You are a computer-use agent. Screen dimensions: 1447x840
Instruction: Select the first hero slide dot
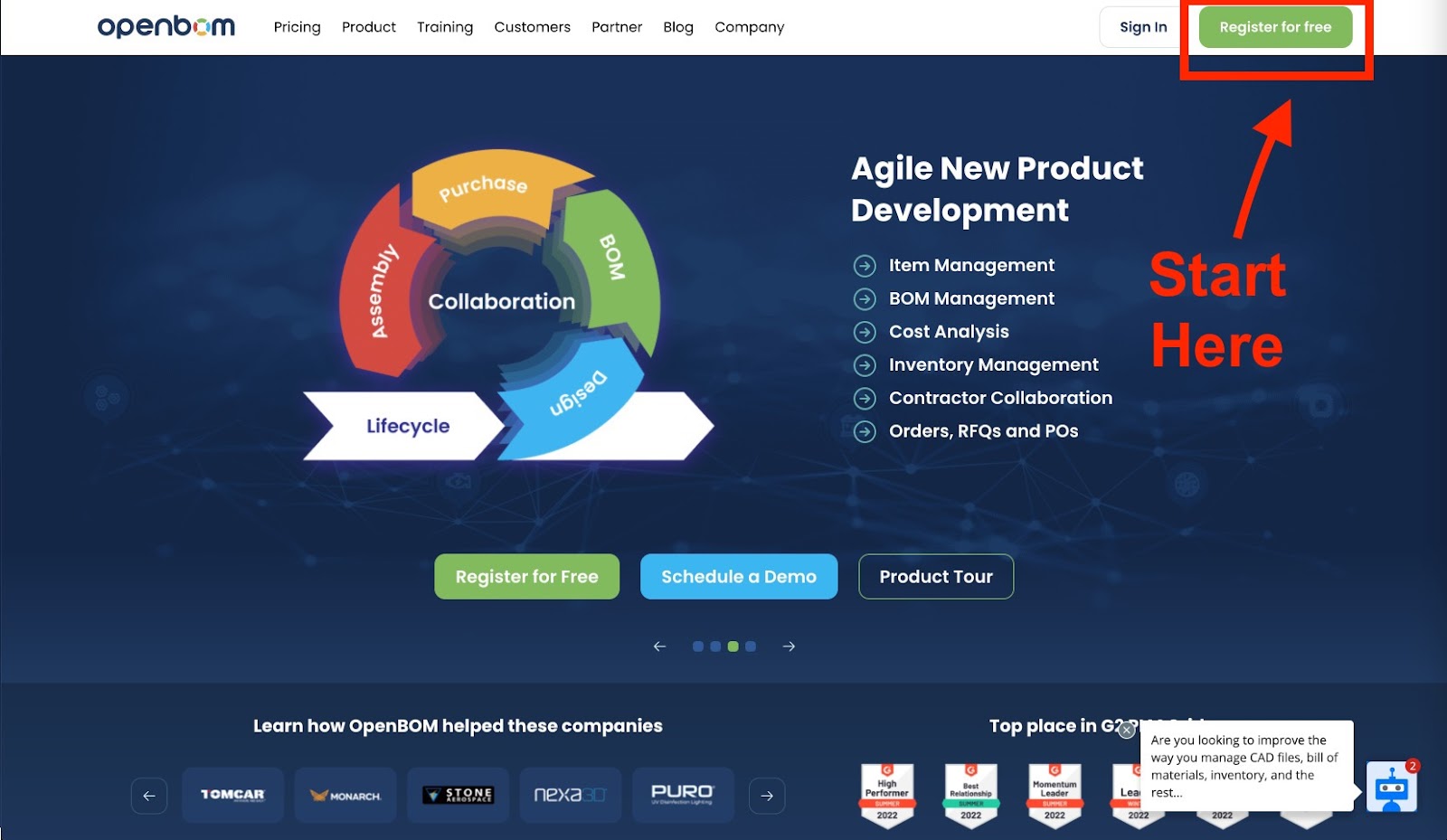[698, 647]
